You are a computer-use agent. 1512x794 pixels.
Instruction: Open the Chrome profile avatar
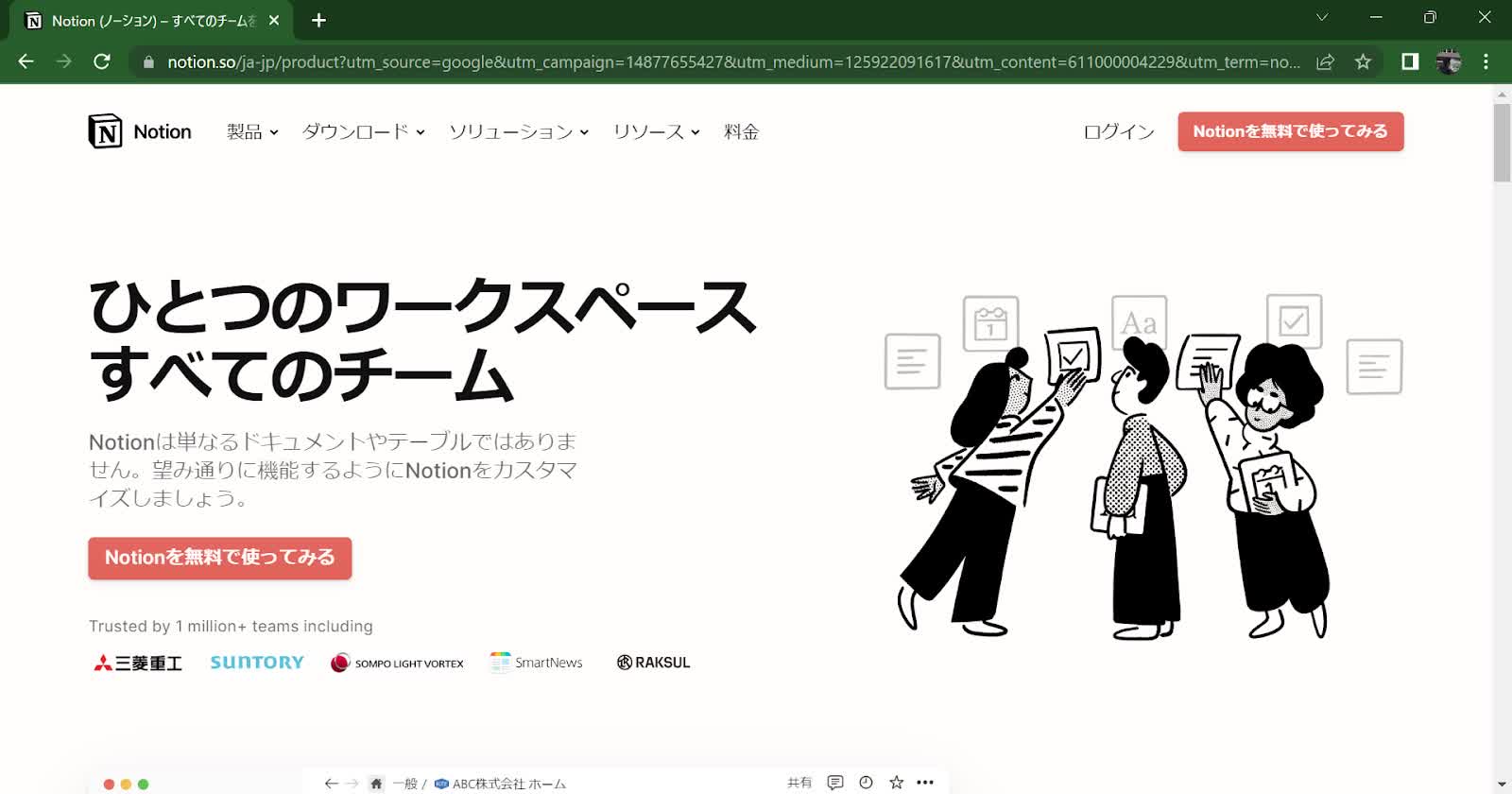1448,61
